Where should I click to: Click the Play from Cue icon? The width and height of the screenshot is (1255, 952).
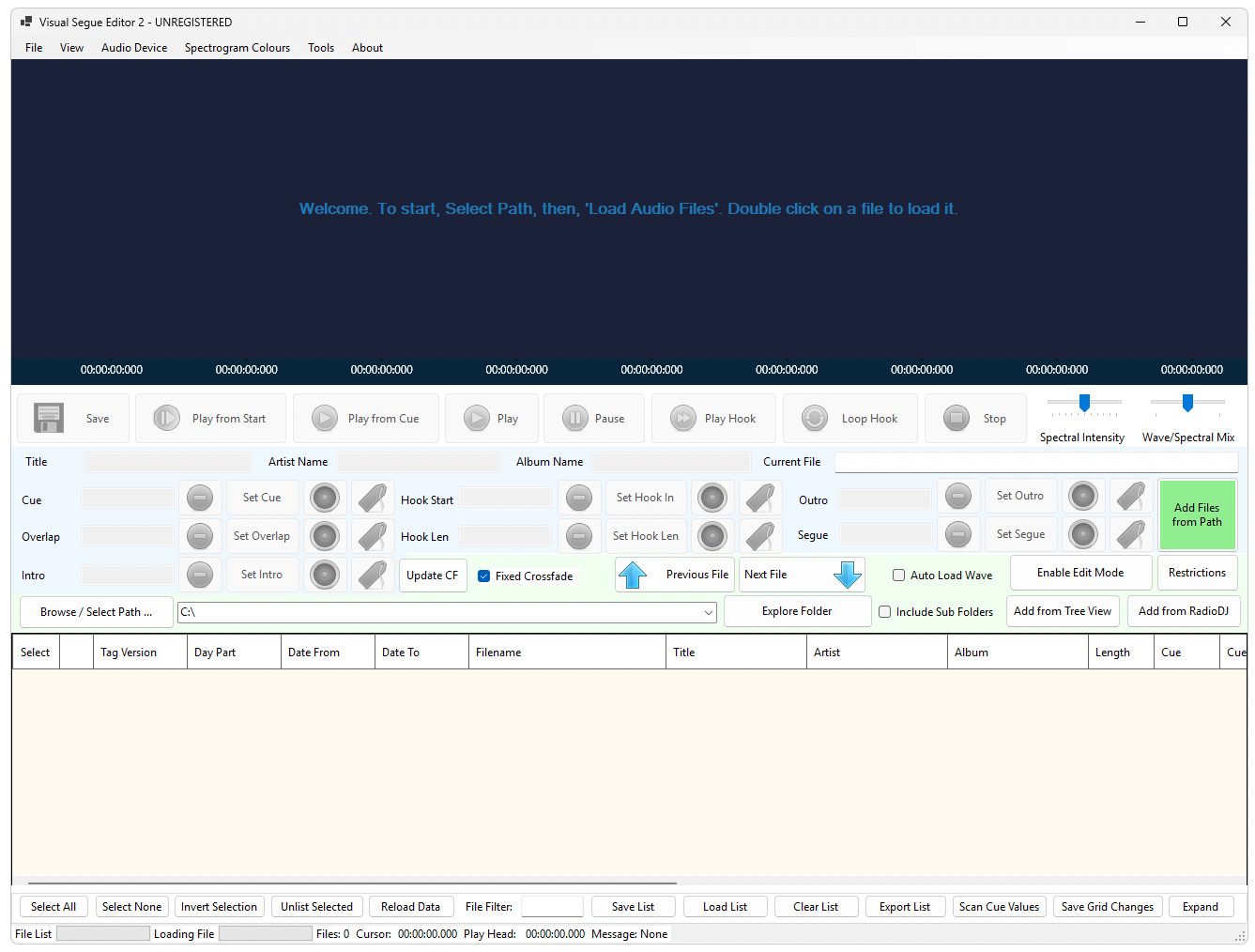tap(324, 418)
